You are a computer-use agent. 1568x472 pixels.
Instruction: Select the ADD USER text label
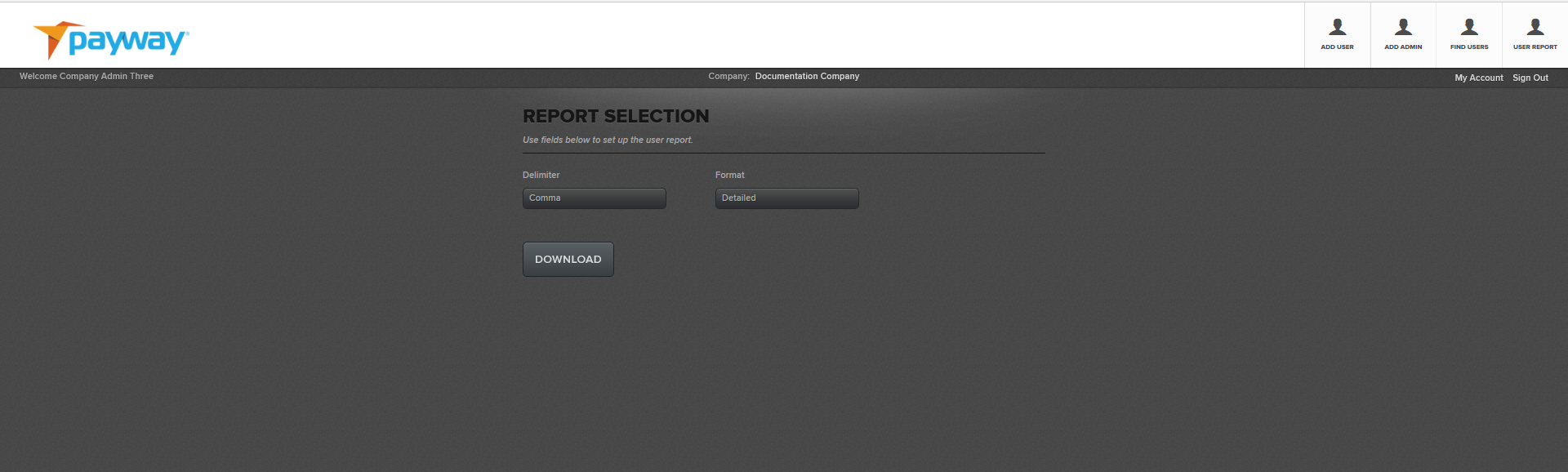(1337, 47)
